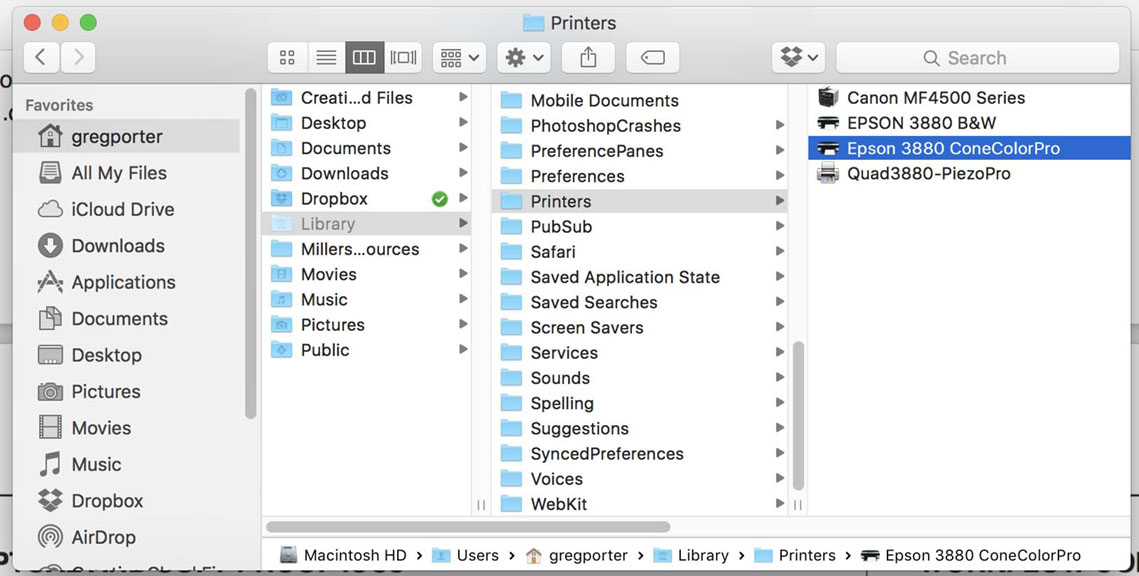Click the Edit Tags toolbar icon
Screen dimensions: 1139x576
click(652, 57)
